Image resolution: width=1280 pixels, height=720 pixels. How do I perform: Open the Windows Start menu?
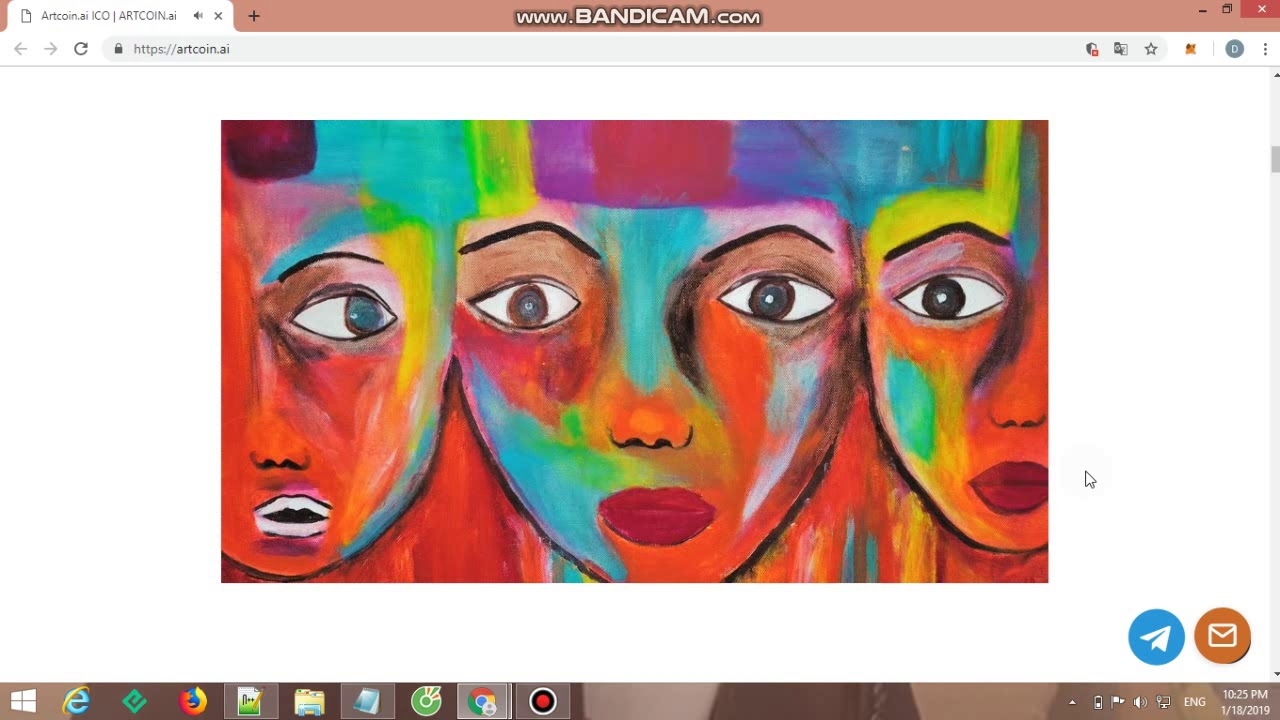(23, 701)
